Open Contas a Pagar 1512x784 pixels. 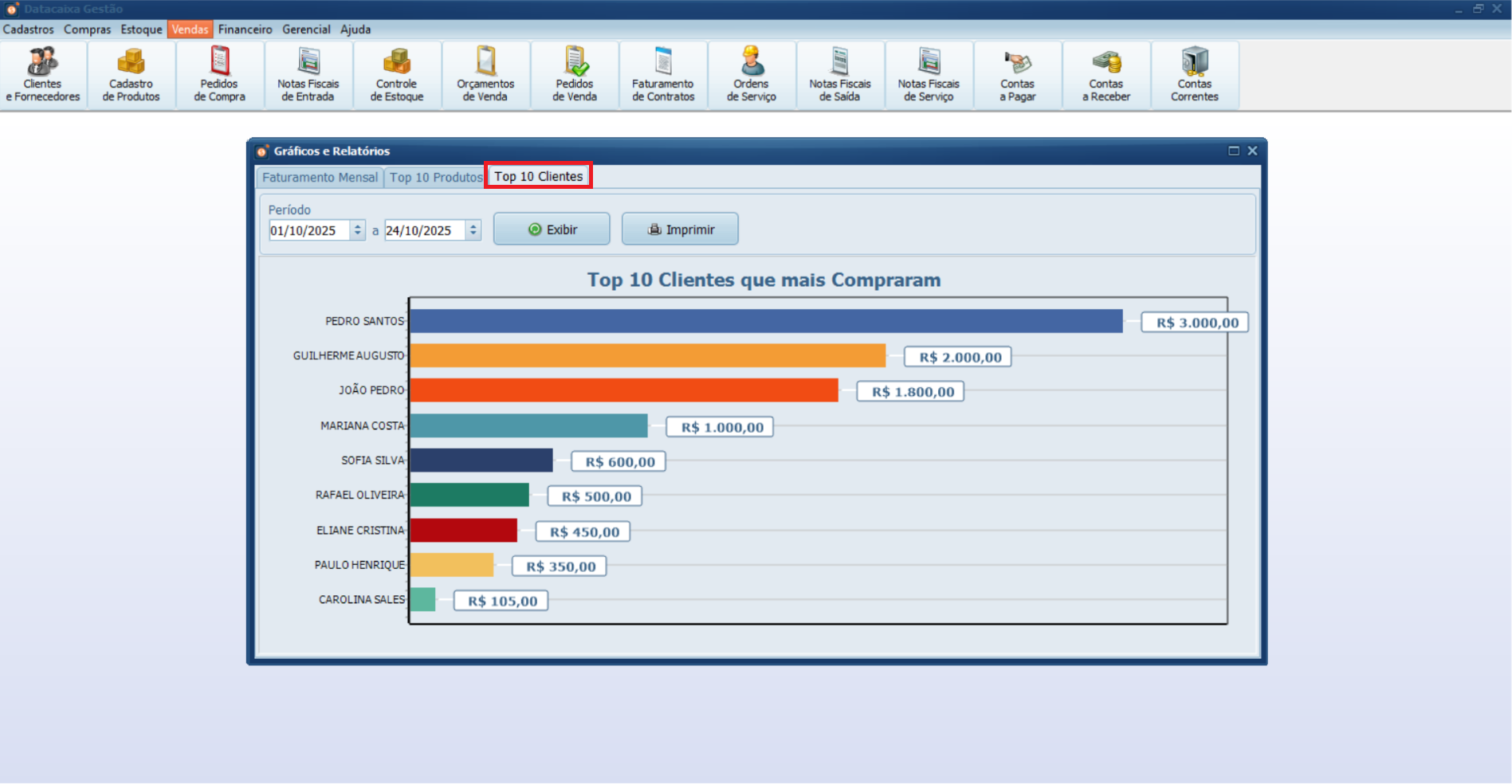pyautogui.click(x=1017, y=74)
